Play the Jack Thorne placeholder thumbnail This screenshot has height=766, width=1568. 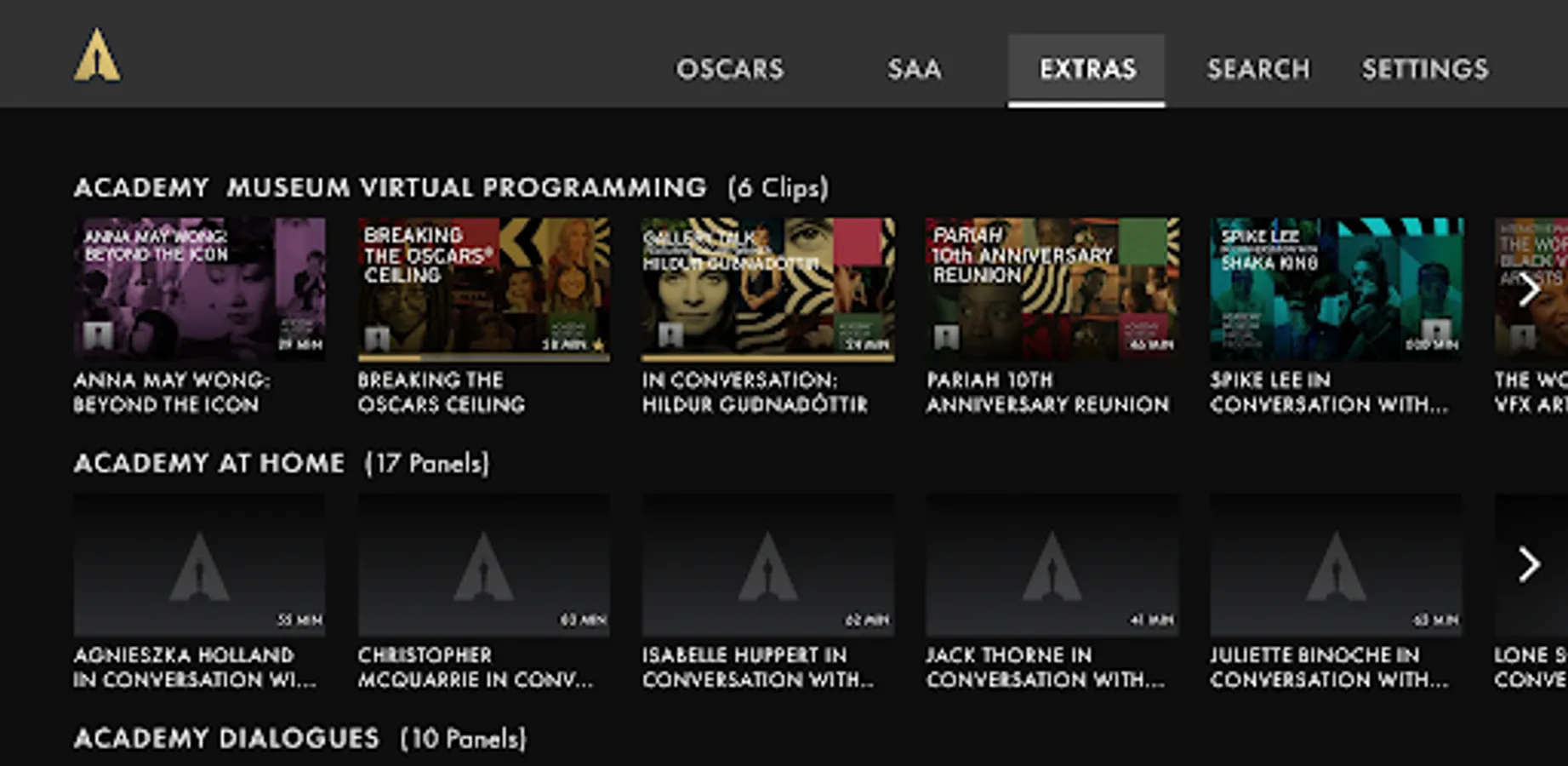[x=1052, y=565]
